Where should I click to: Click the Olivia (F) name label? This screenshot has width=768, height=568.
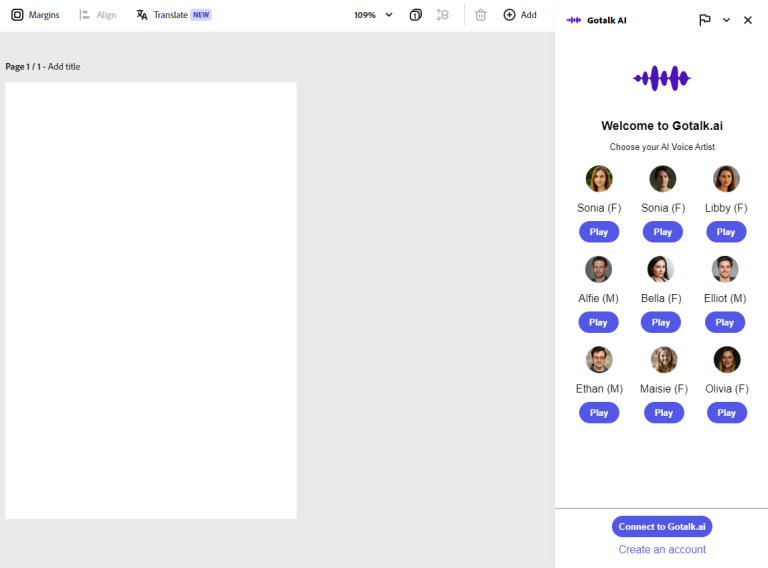[x=727, y=389]
